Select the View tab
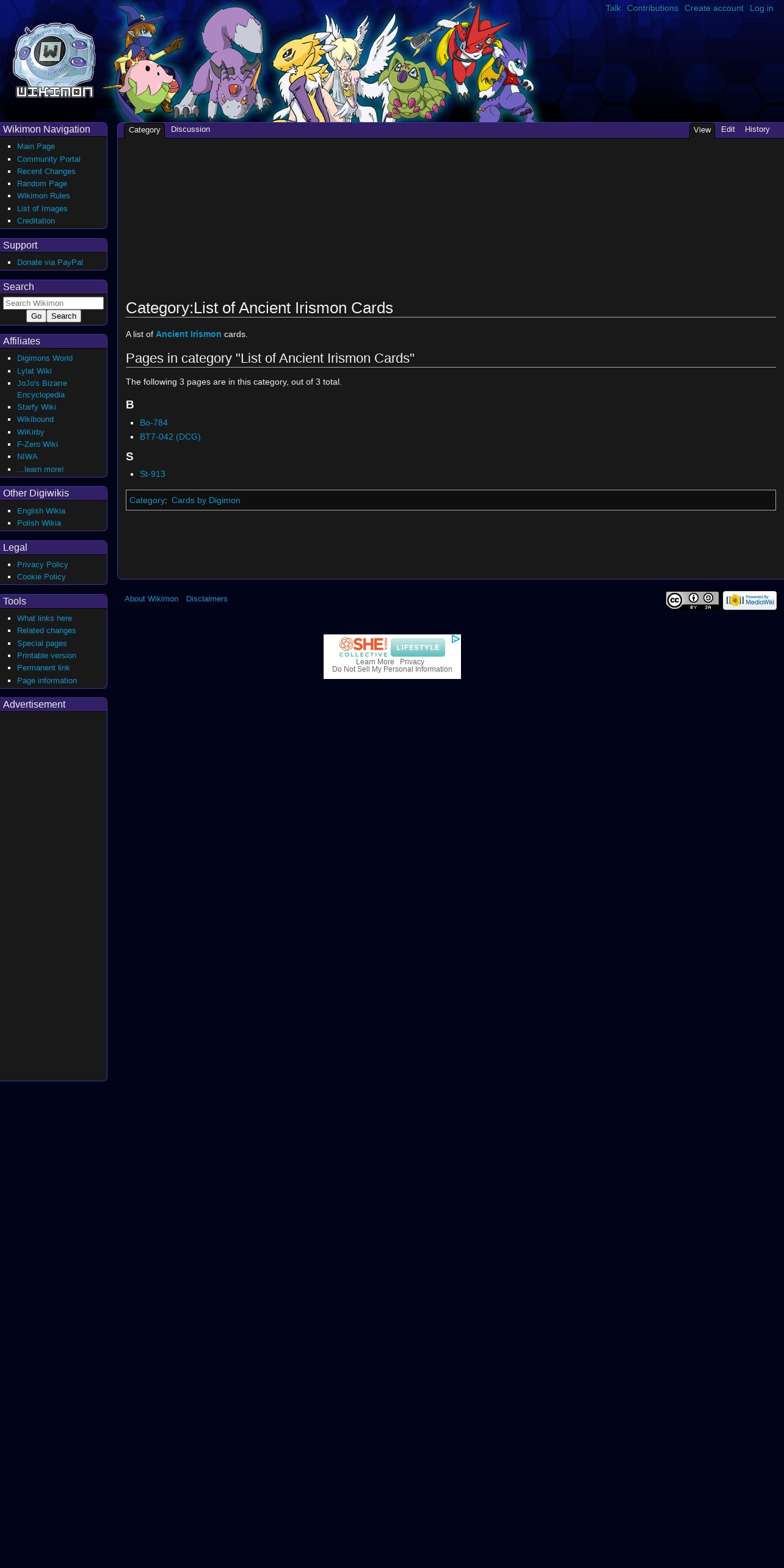Viewport: 784px width, 1568px height. tap(702, 130)
